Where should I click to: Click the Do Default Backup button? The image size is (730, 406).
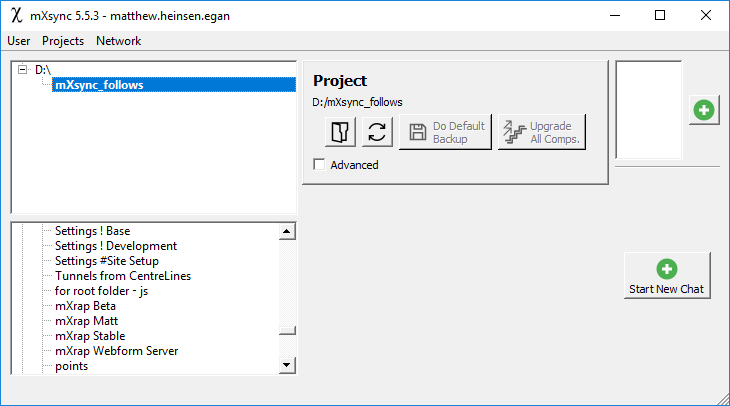tap(446, 133)
